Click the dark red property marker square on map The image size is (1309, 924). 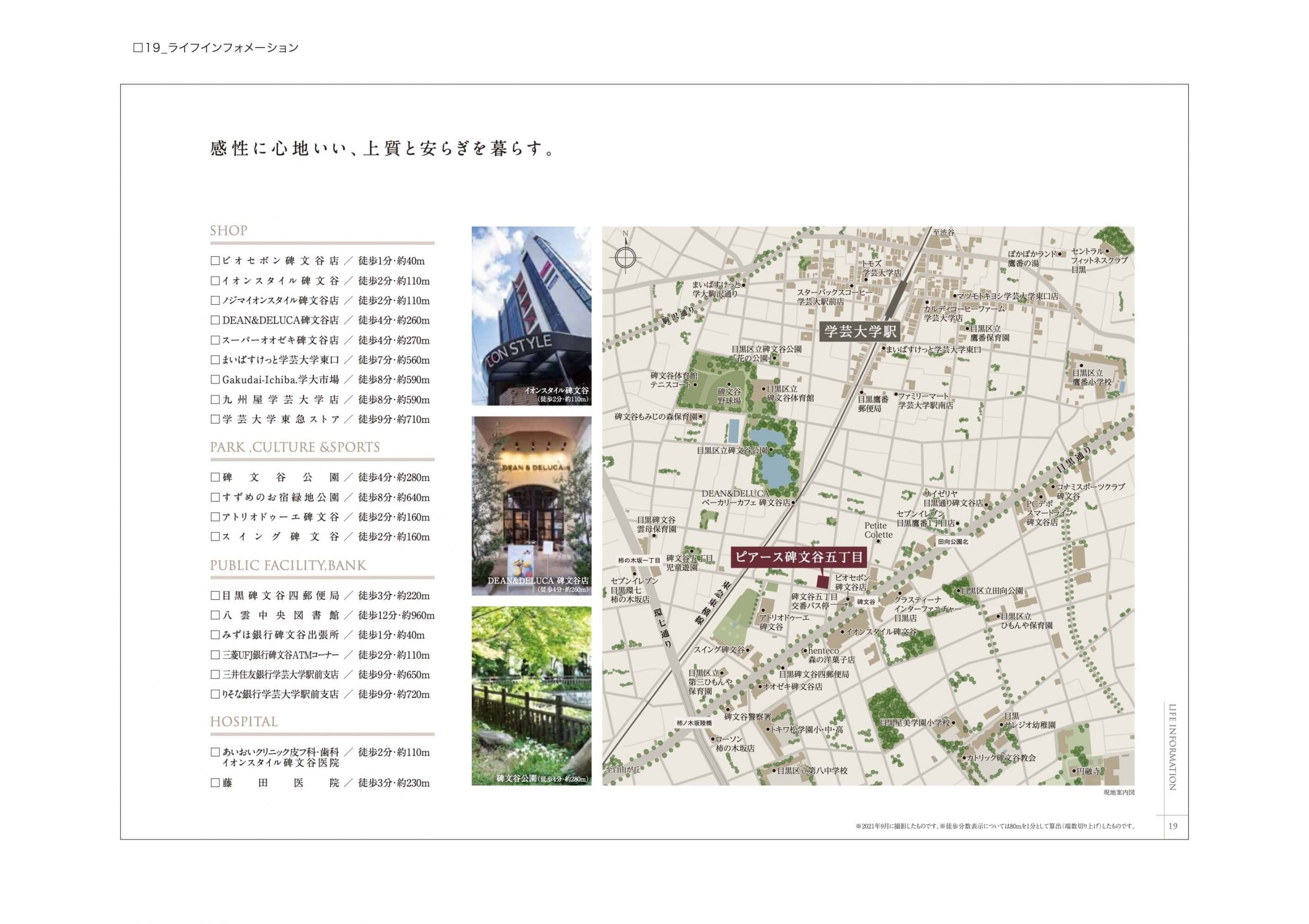coord(823,581)
